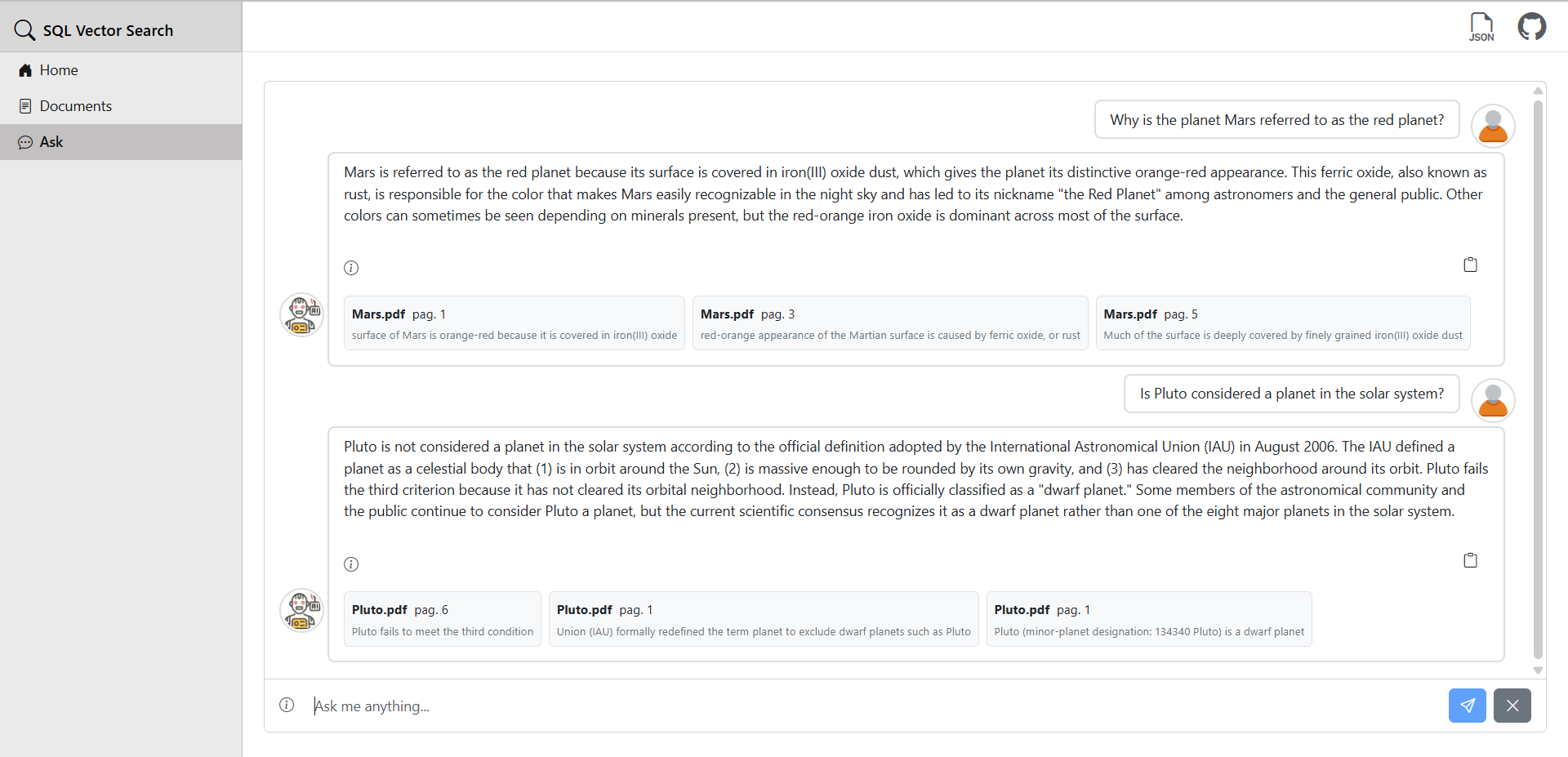Image resolution: width=1568 pixels, height=757 pixels.
Task: Open the Mars.pdf page 1 citation
Action: click(514, 323)
